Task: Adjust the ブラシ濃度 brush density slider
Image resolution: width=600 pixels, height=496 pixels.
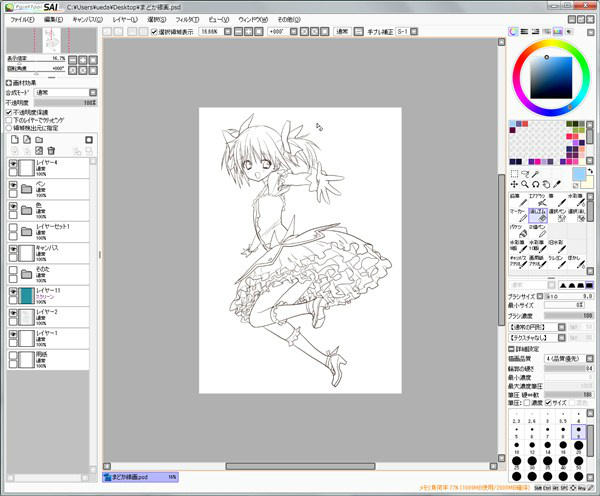Action: (569, 316)
